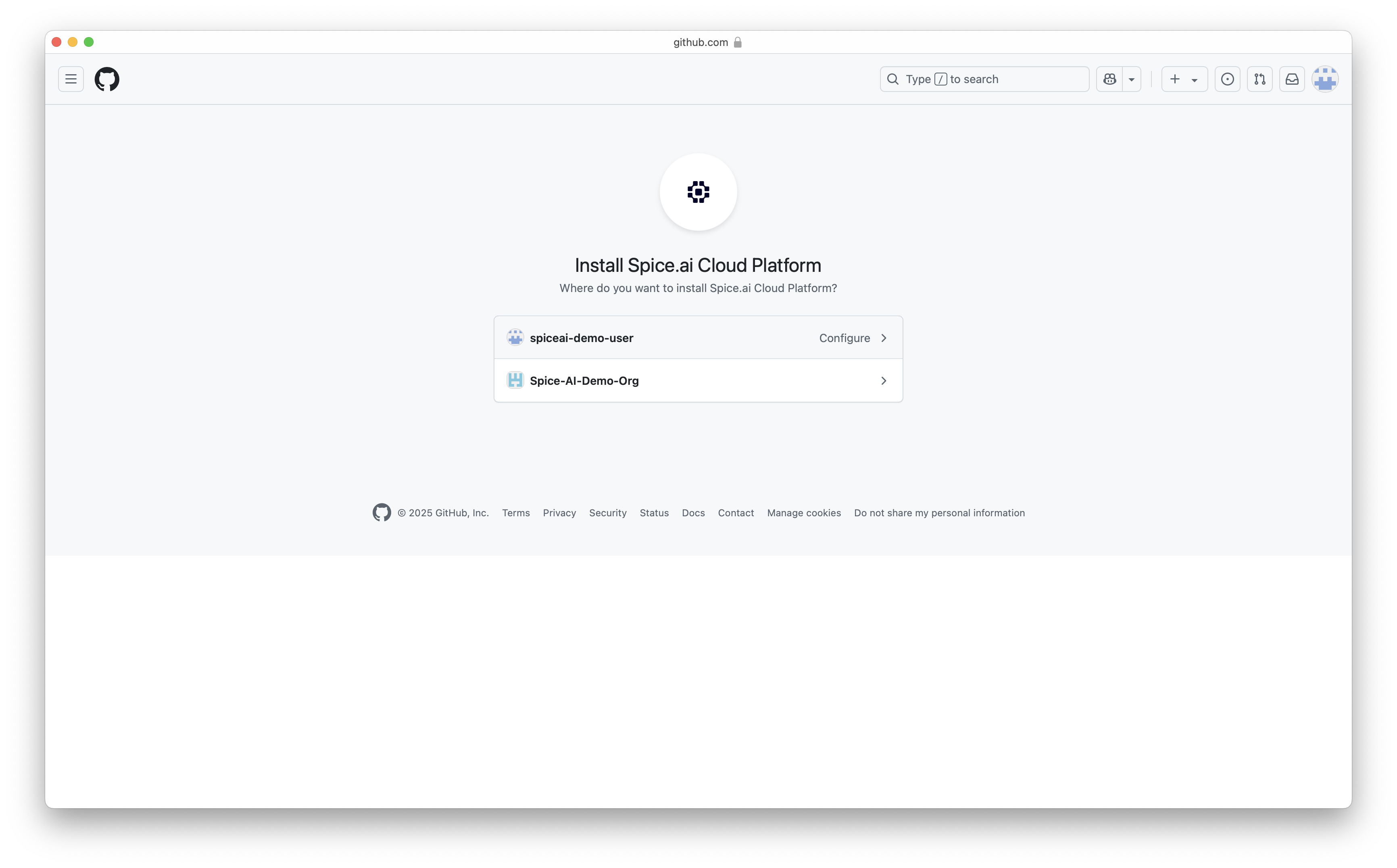1397x868 pixels.
Task: Open the hamburger navigation menu
Action: tap(71, 79)
